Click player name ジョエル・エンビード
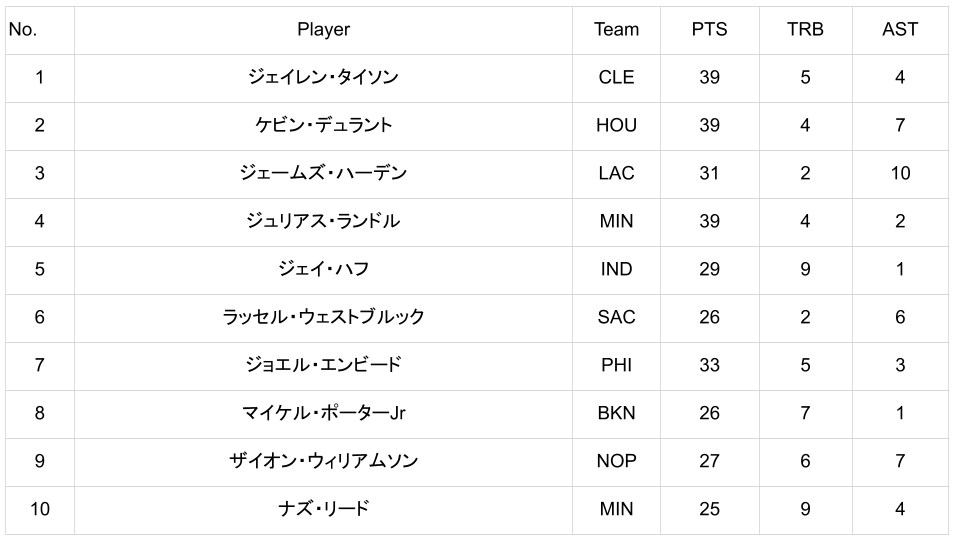 pyautogui.click(x=323, y=366)
